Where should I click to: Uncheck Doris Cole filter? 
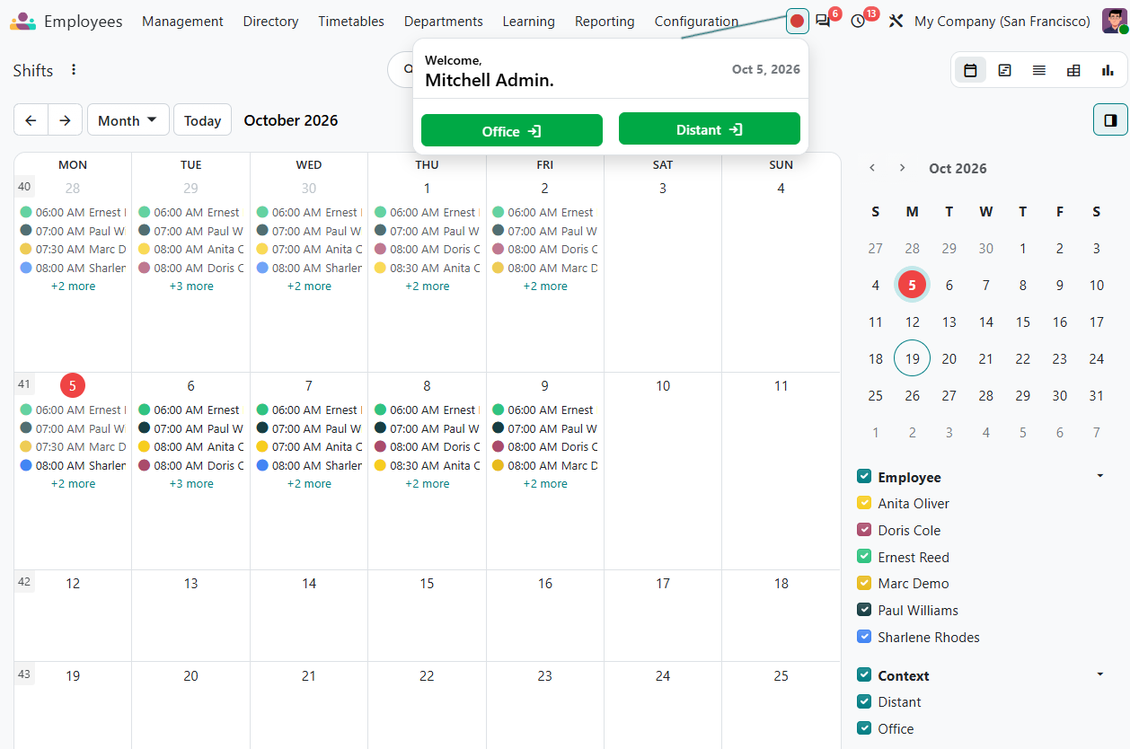coord(864,529)
